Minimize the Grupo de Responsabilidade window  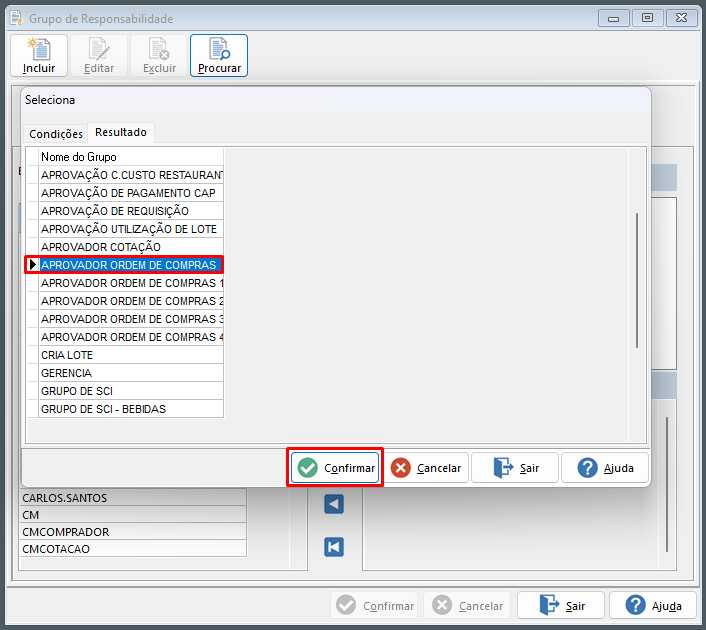point(613,18)
